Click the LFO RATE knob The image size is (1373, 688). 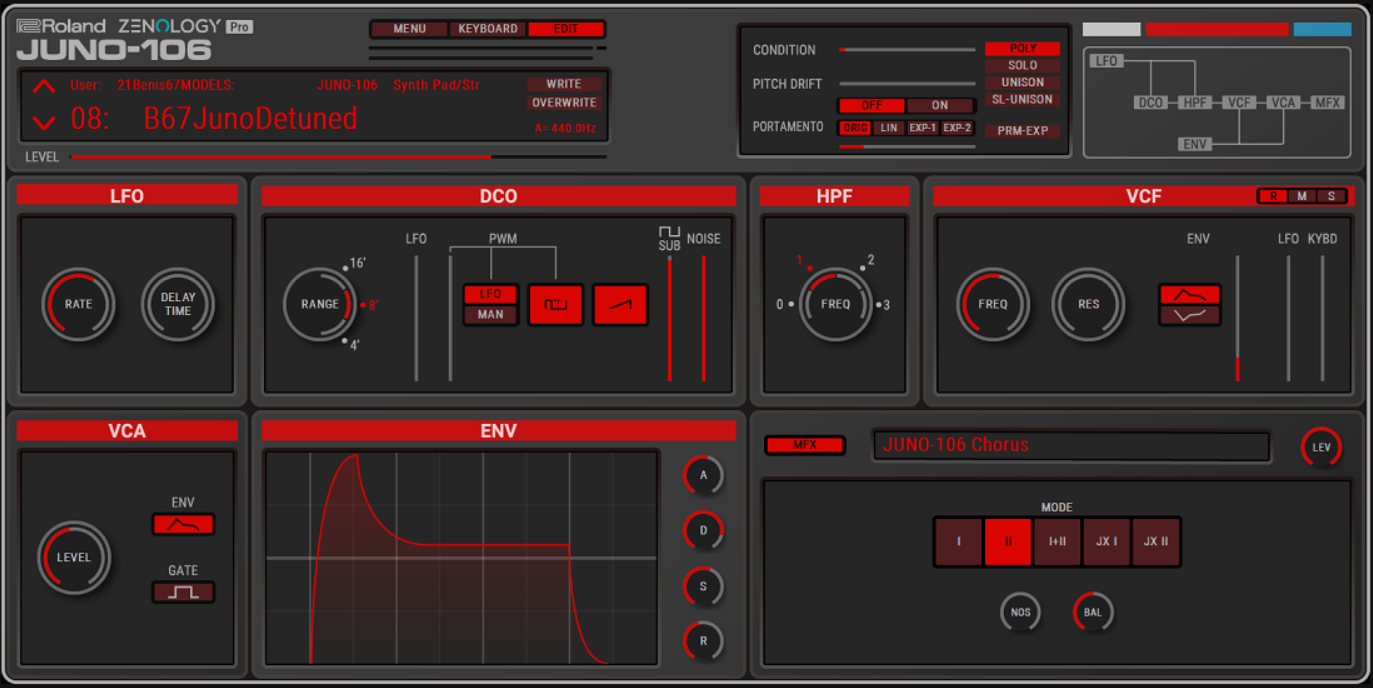[78, 304]
